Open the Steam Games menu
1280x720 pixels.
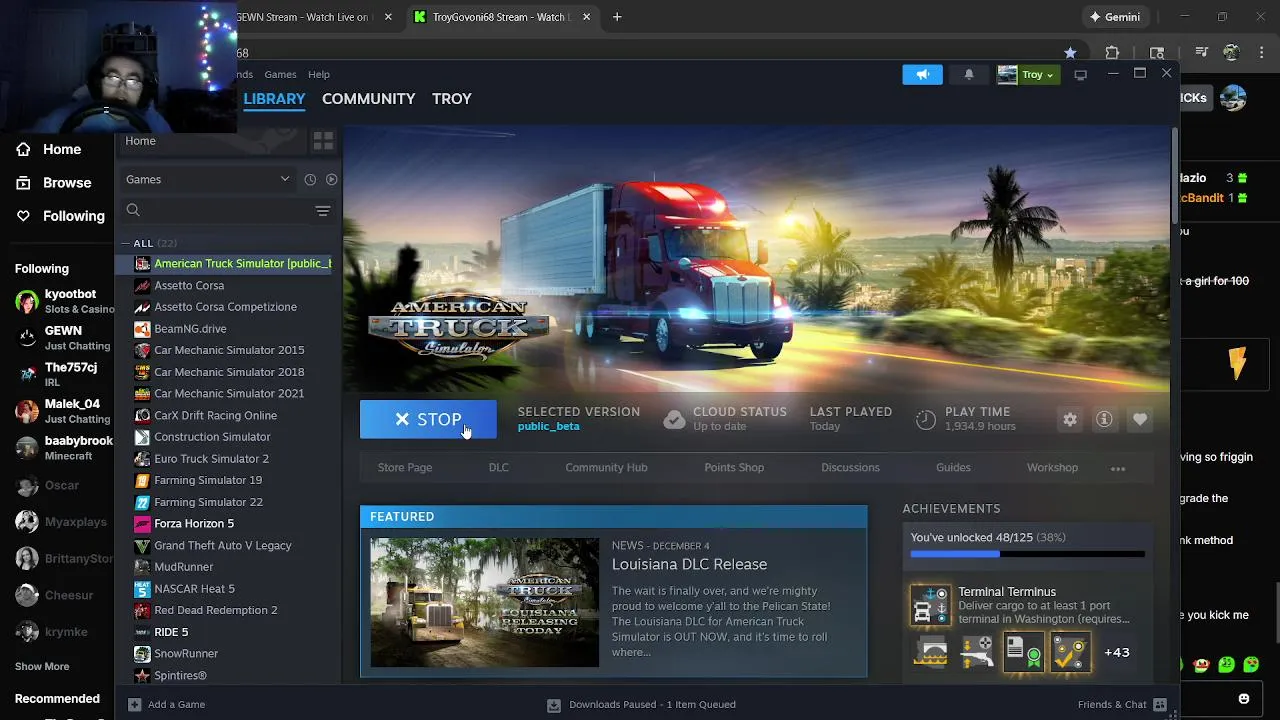[x=280, y=74]
